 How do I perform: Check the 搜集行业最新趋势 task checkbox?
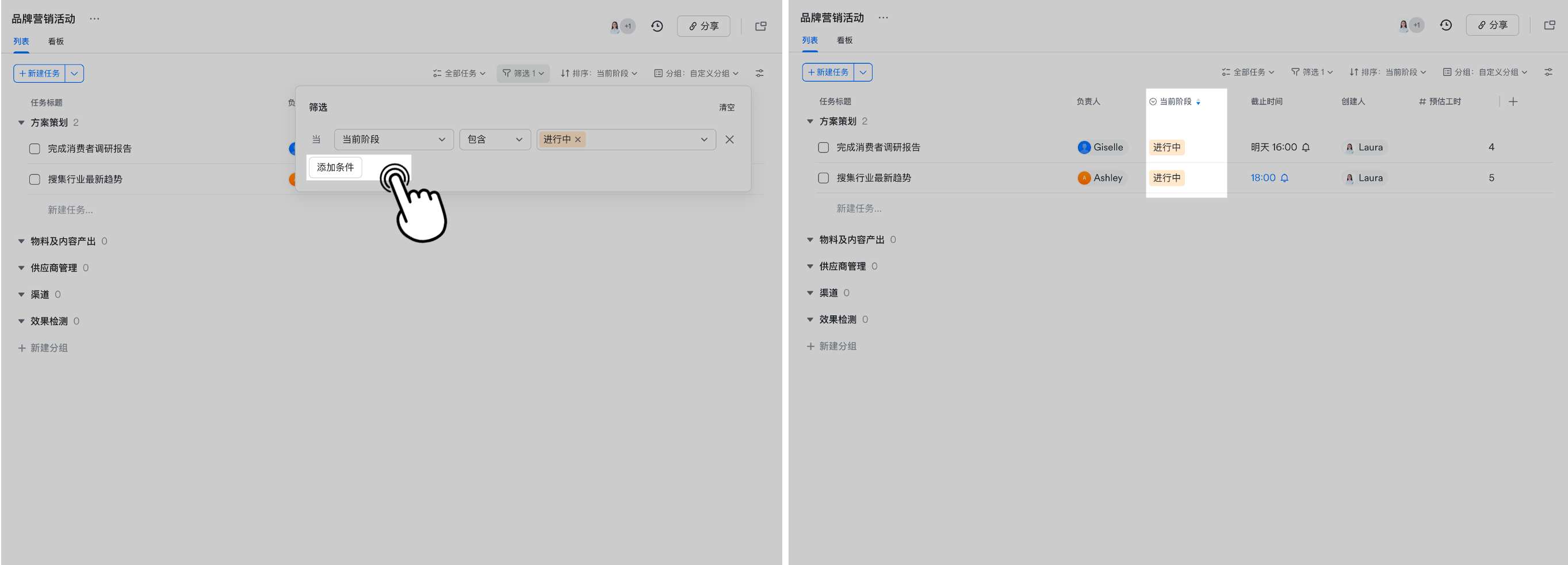point(35,179)
